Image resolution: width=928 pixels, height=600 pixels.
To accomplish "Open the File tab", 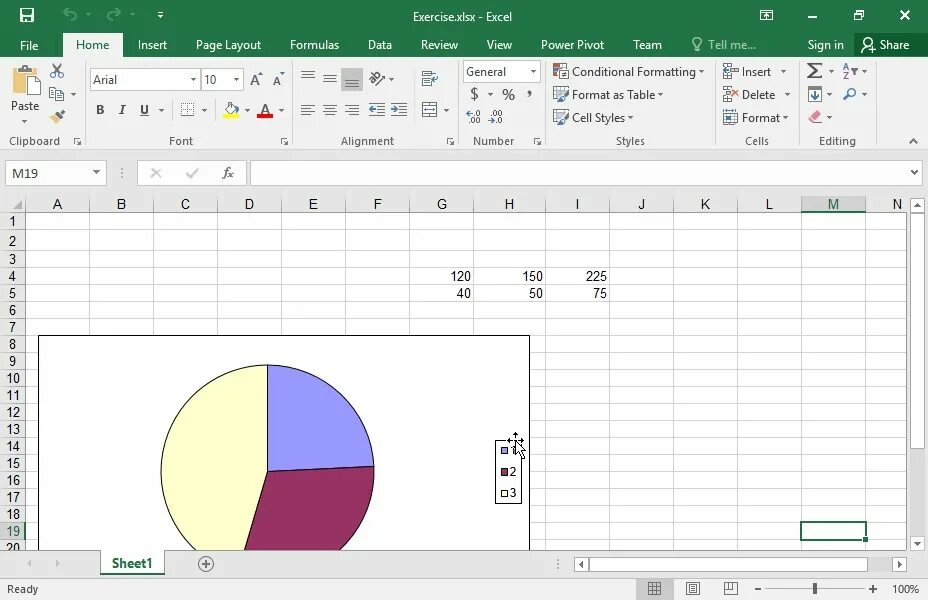I will 29,45.
